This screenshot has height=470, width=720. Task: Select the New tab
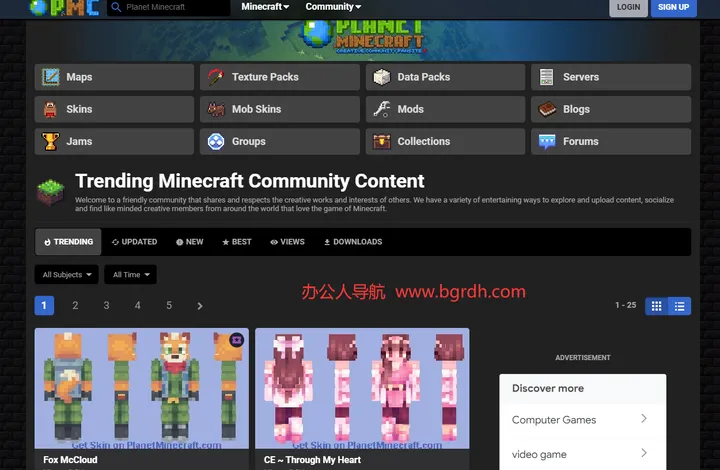coord(190,242)
